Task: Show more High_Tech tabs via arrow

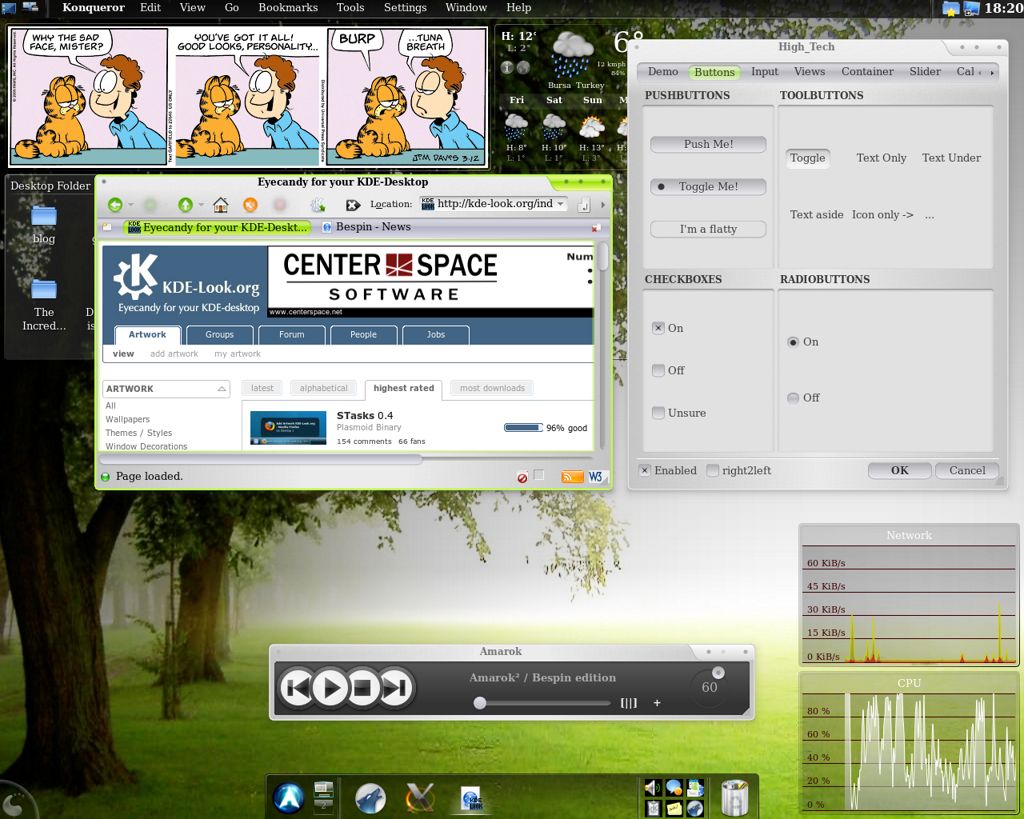Action: click(x=992, y=72)
